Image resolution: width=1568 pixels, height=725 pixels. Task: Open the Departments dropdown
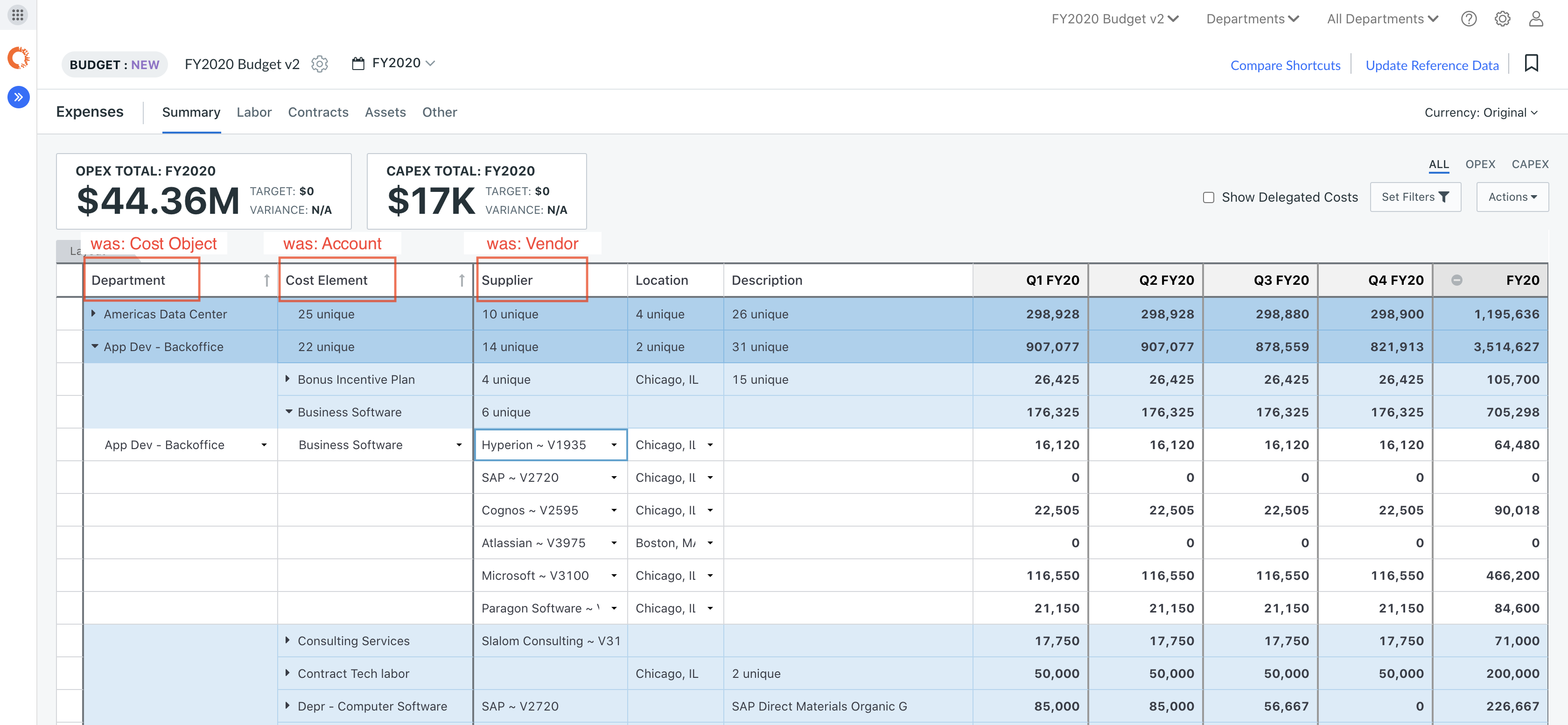(1252, 19)
